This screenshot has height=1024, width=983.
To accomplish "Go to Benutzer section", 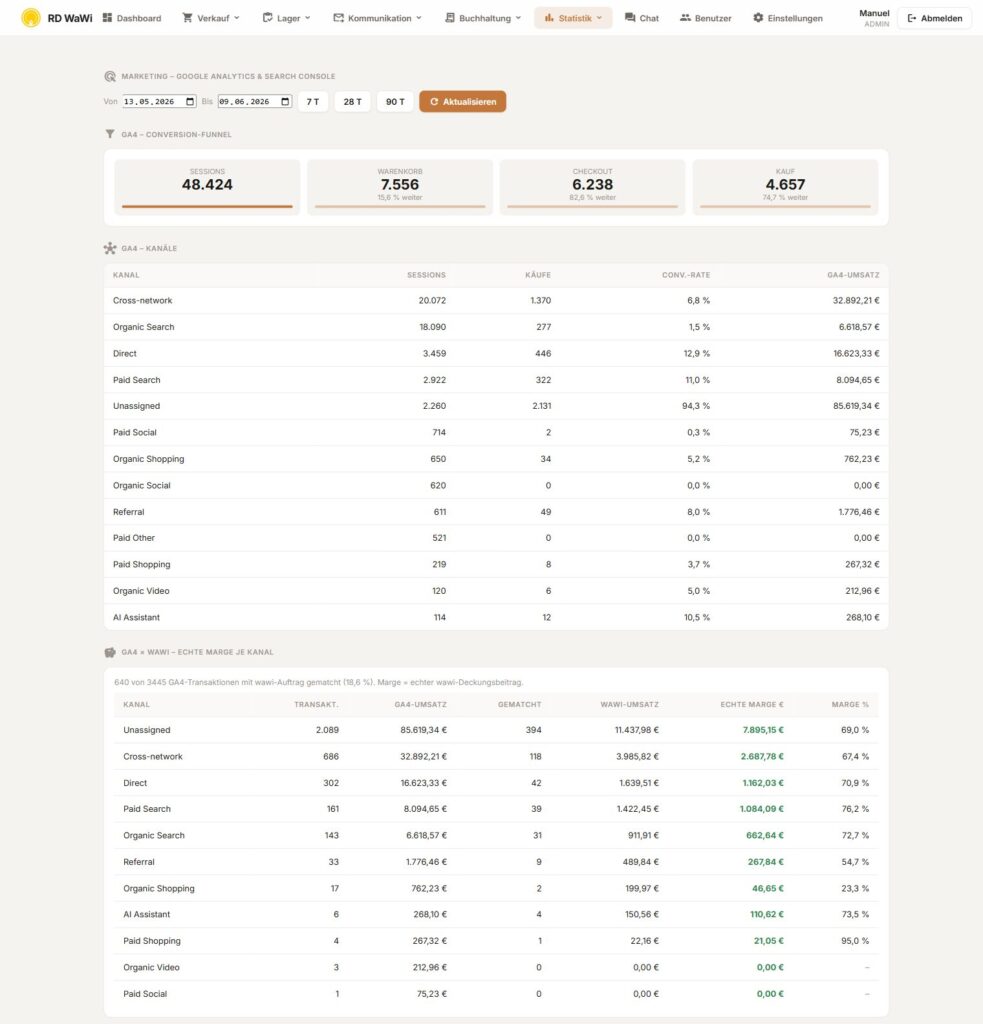I will click(705, 18).
